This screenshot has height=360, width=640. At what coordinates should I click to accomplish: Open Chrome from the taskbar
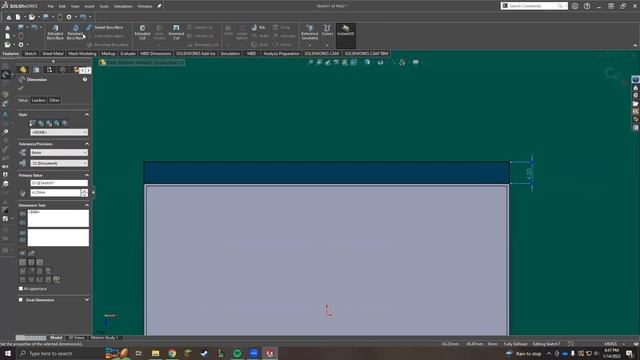click(172, 353)
